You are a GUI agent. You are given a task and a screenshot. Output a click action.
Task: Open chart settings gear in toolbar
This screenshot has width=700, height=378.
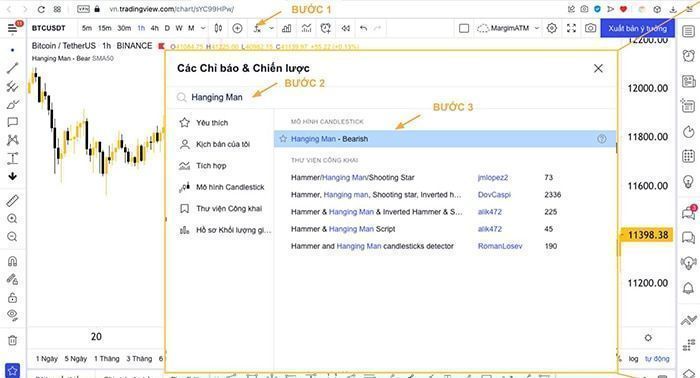(x=552, y=29)
